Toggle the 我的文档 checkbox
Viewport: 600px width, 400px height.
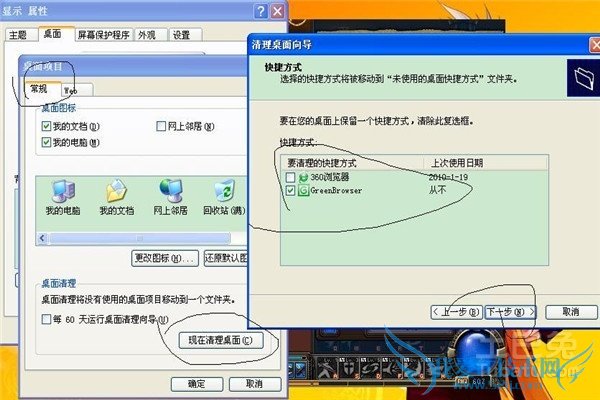pos(46,126)
